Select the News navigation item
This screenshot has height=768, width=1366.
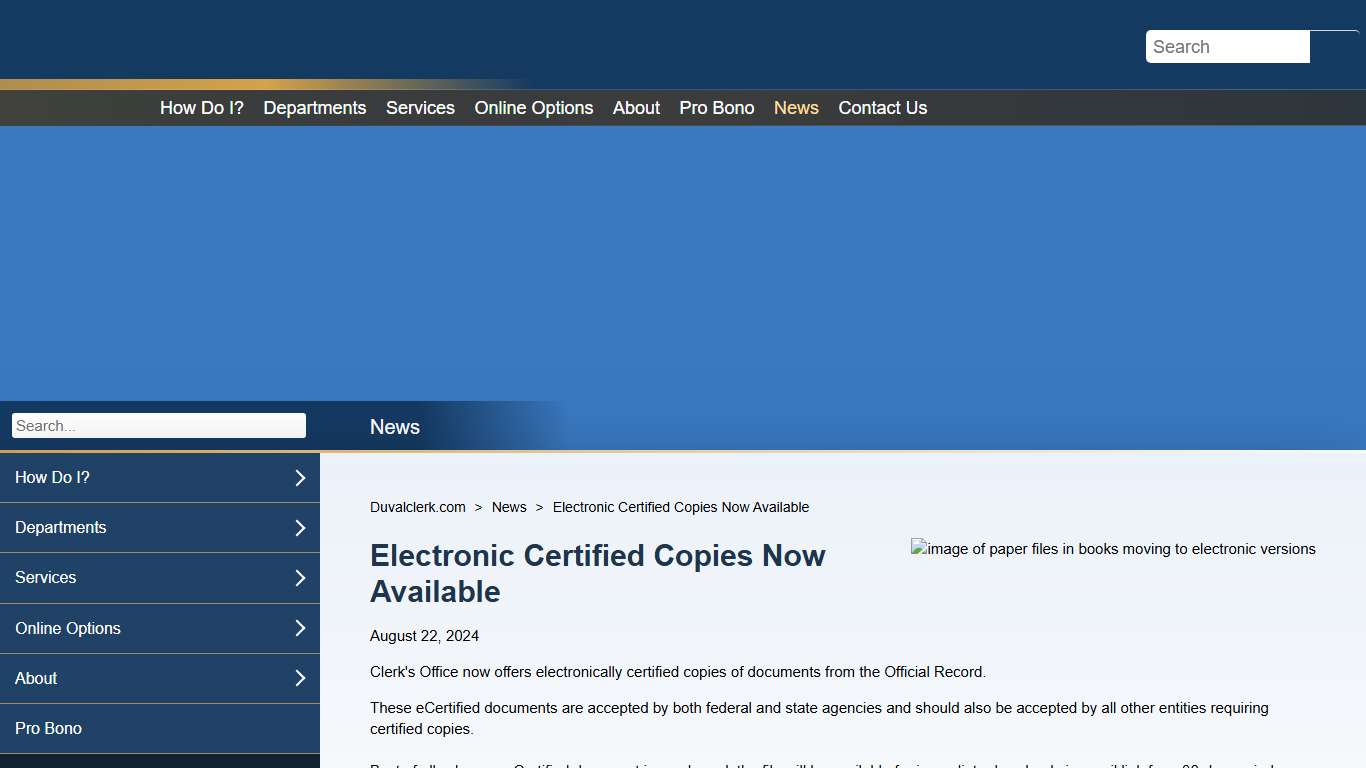pos(796,107)
